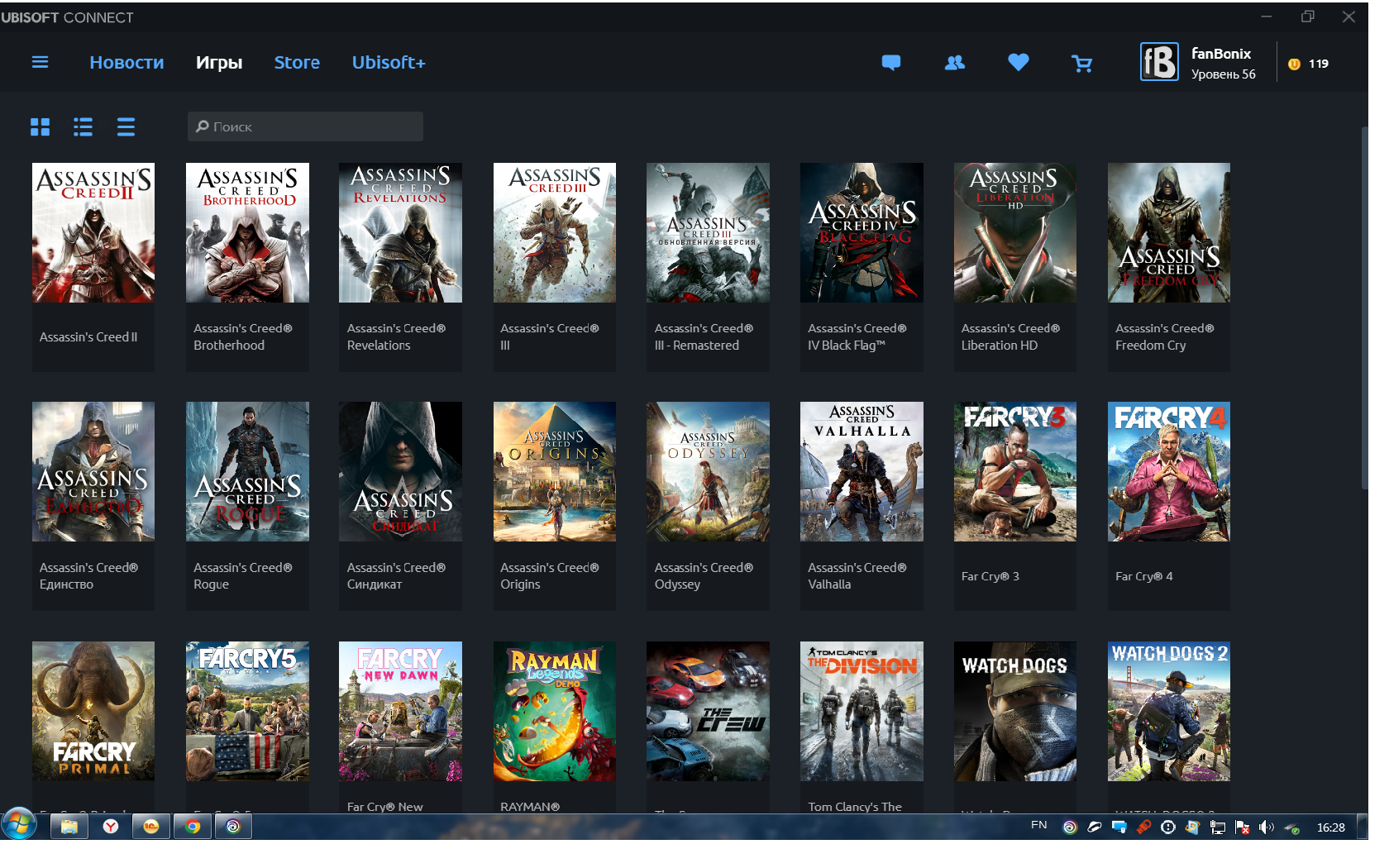The height and width of the screenshot is (868, 1389).
Task: Open the Windows Start button
Action: click(18, 825)
